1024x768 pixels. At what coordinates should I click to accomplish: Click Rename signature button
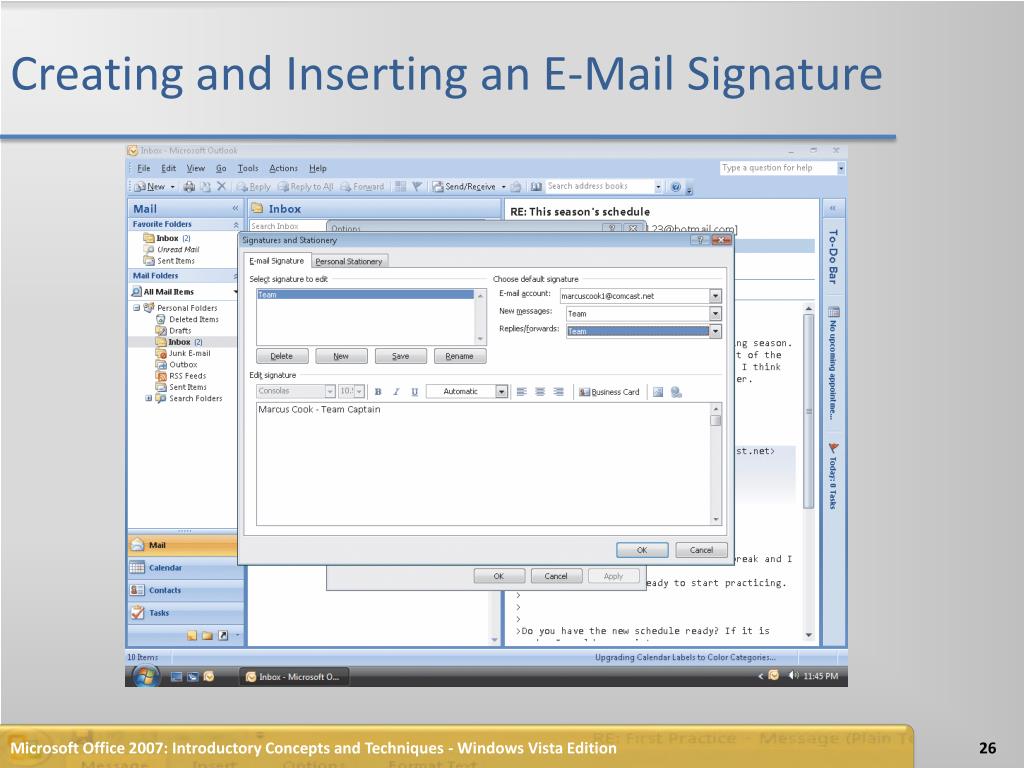coord(460,356)
